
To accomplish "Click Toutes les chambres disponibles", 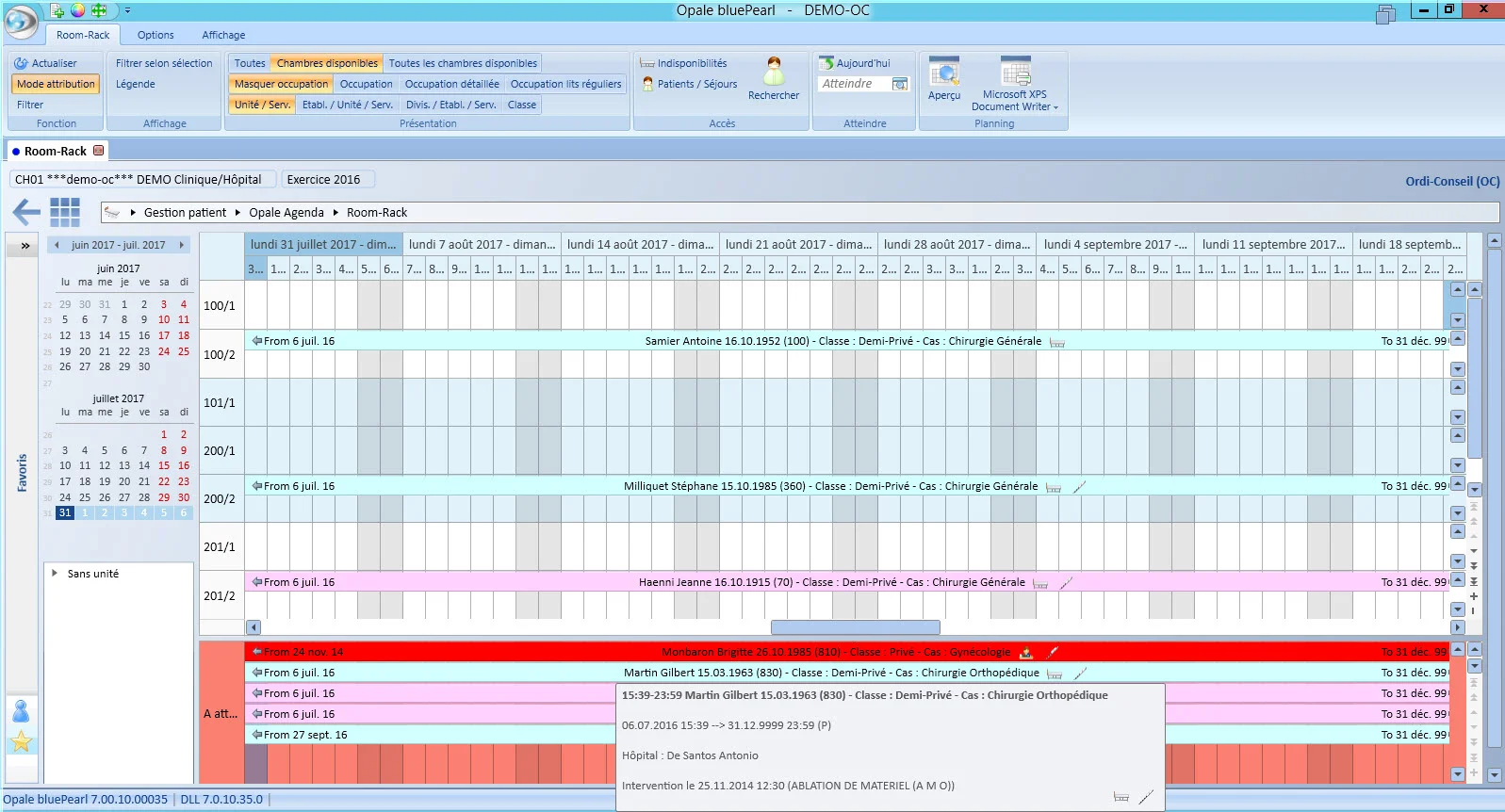I will (x=463, y=63).
